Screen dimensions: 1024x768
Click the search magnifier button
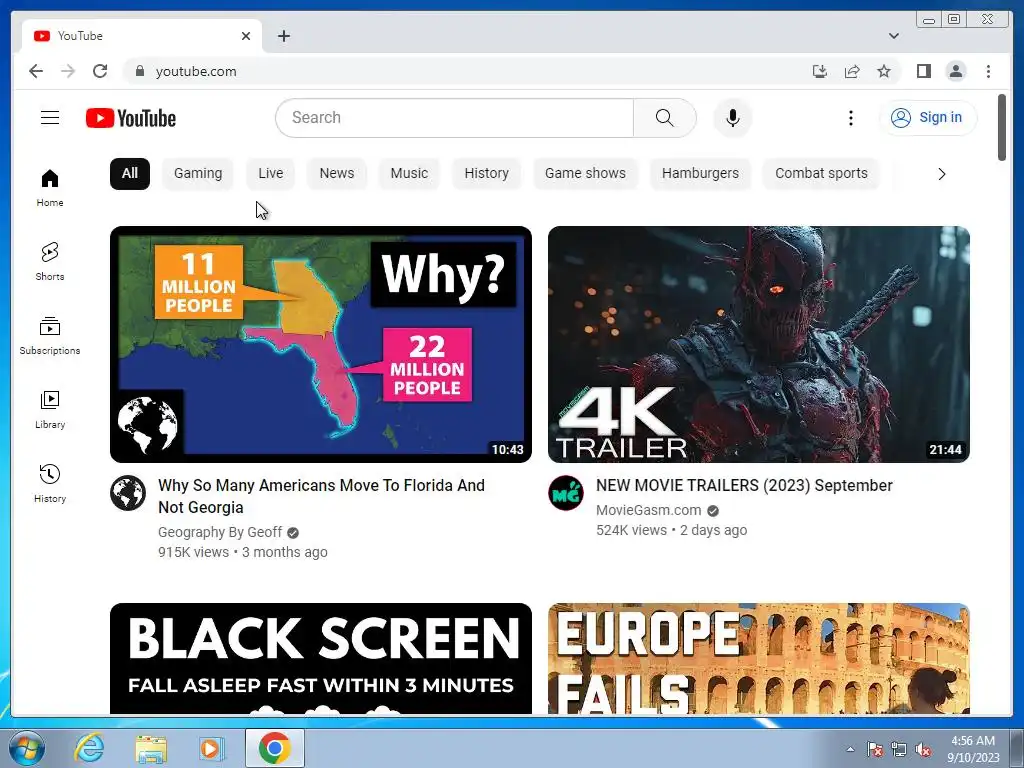[664, 118]
